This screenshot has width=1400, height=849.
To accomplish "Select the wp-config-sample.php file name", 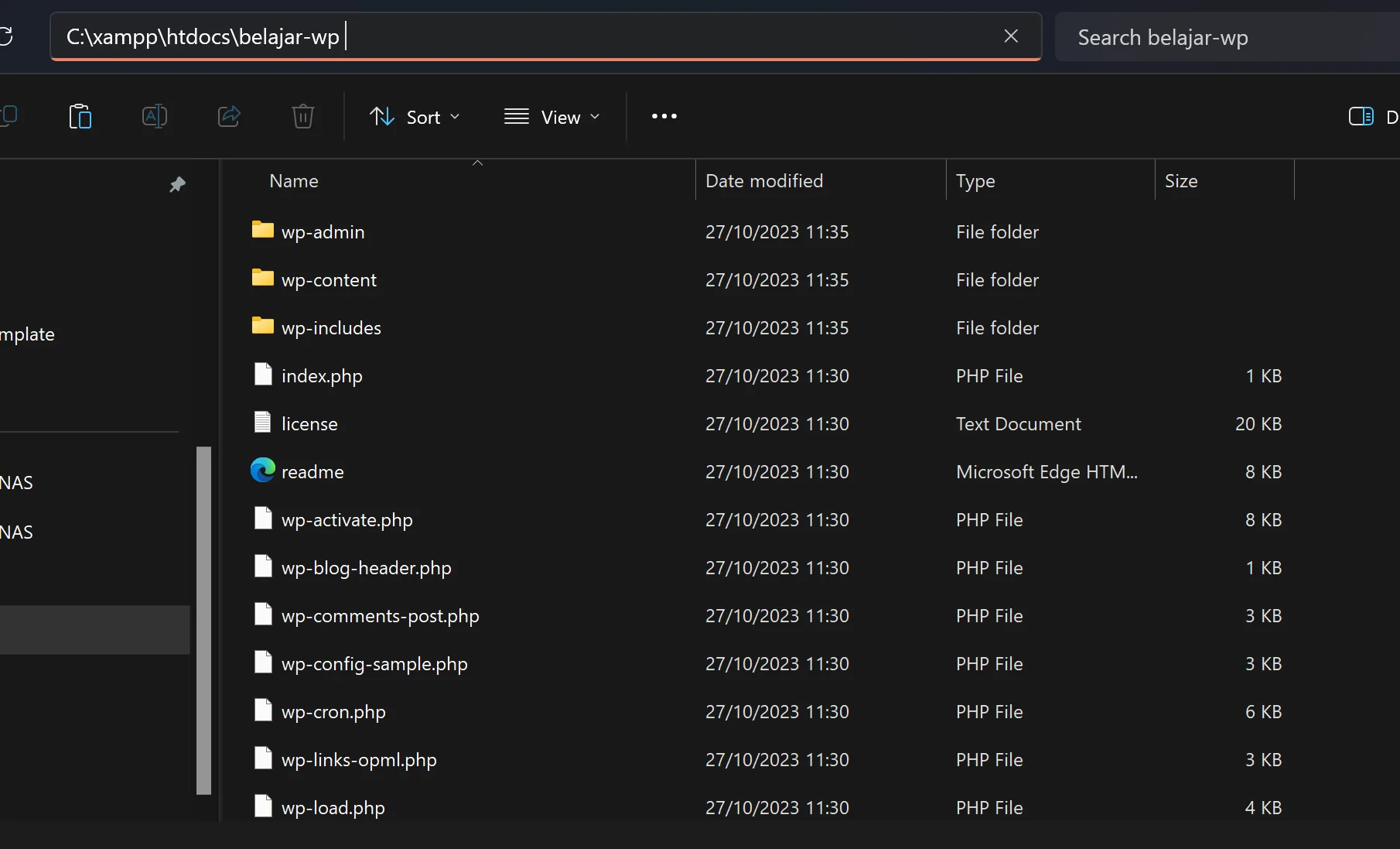I will point(374,664).
